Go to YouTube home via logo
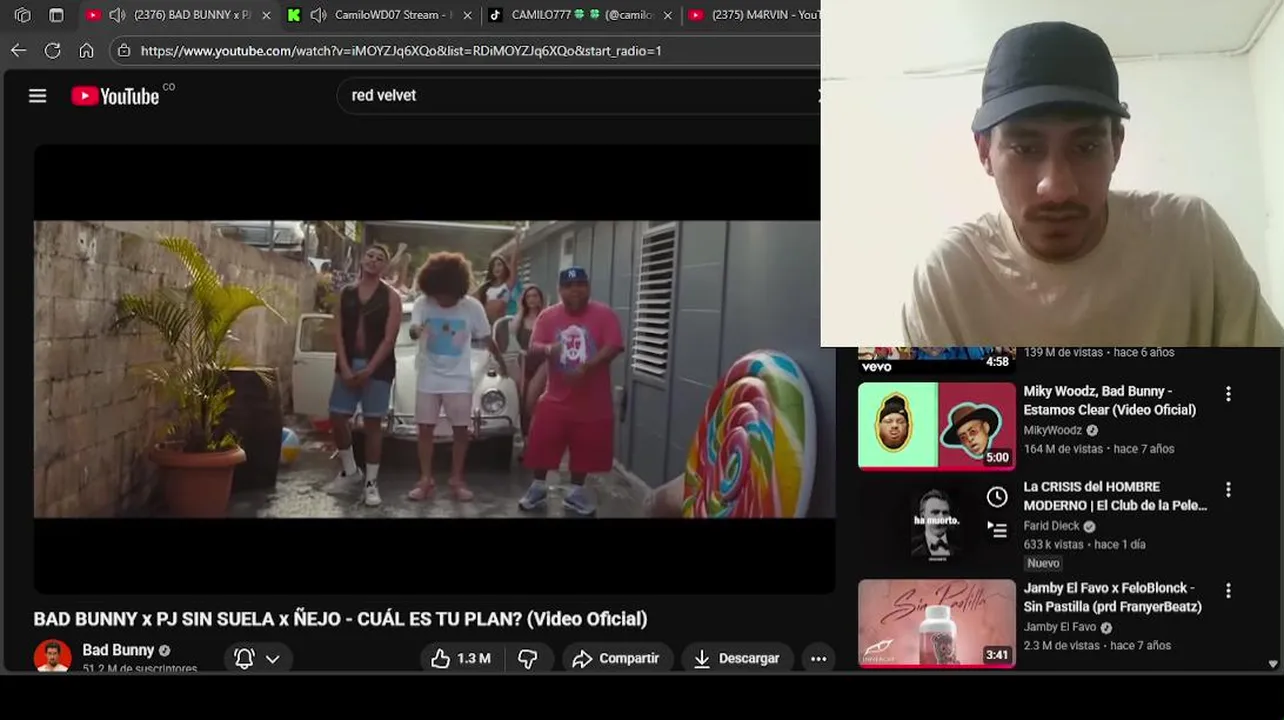 coord(116,96)
